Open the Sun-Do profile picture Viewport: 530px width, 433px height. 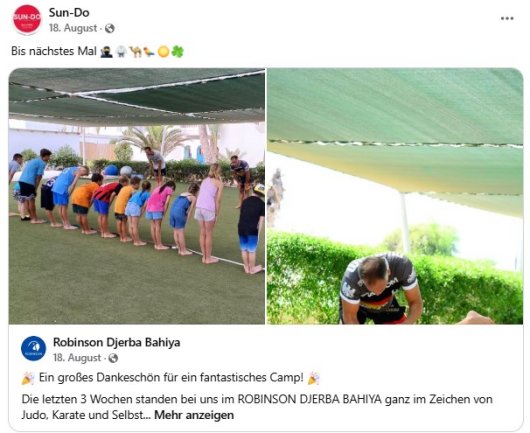(27, 19)
